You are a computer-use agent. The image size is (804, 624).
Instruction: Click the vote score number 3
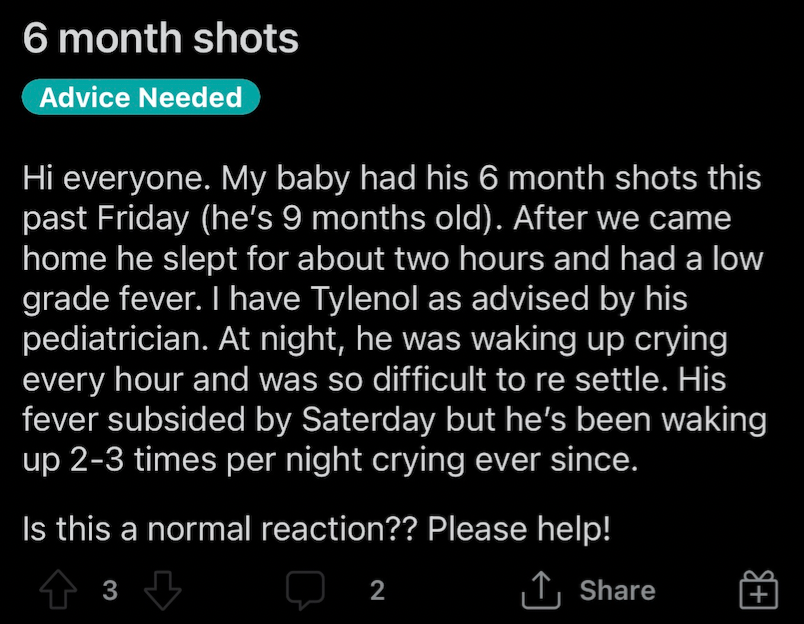point(110,590)
